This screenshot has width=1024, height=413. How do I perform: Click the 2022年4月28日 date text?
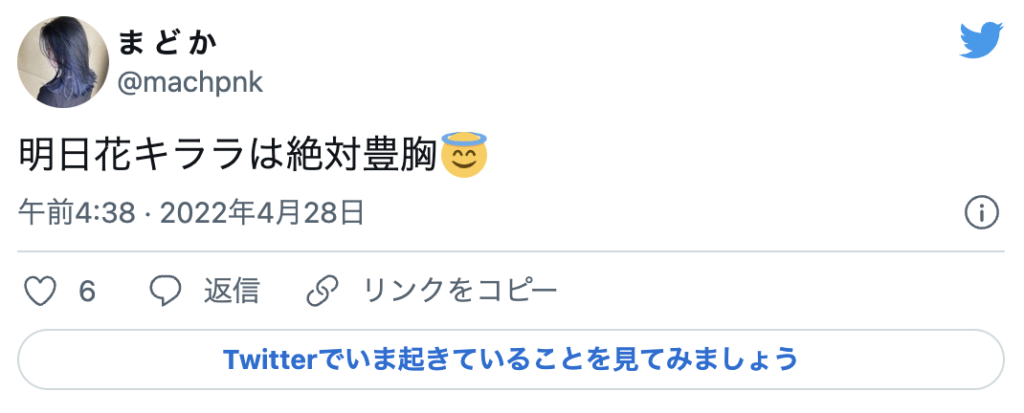[262, 214]
